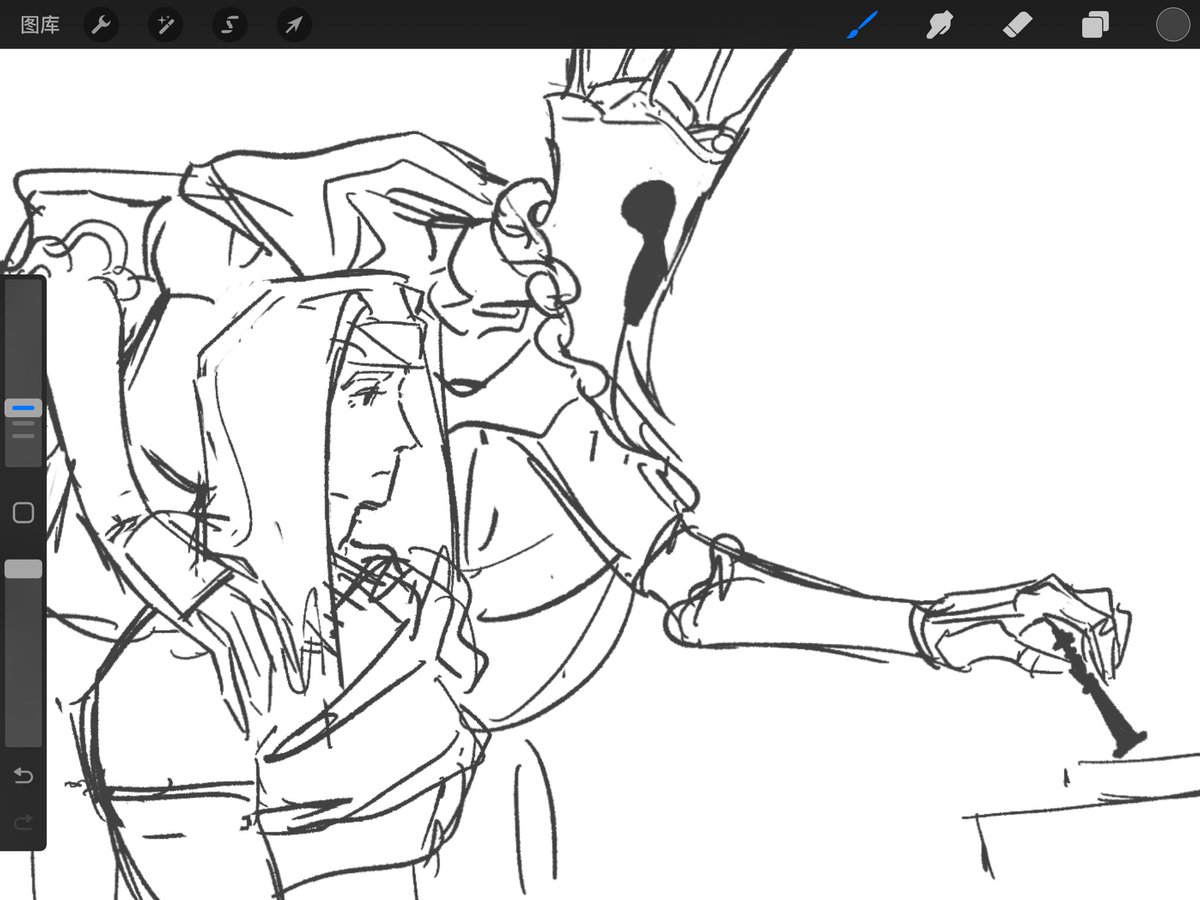This screenshot has width=1200, height=900.
Task: Select the Transform arrow tool
Action: click(x=293, y=25)
